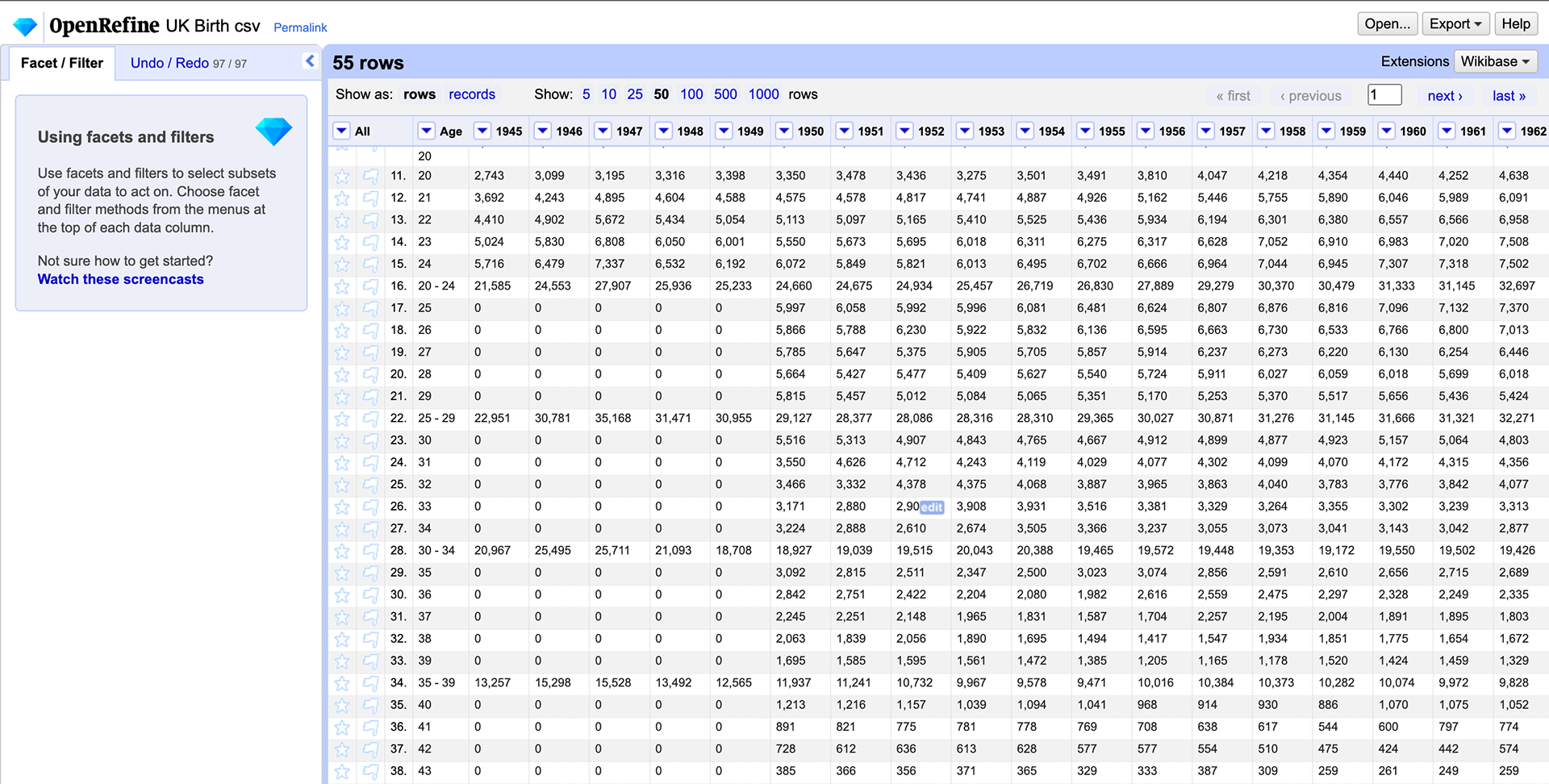Star row 26
Image resolution: width=1549 pixels, height=784 pixels.
(342, 507)
